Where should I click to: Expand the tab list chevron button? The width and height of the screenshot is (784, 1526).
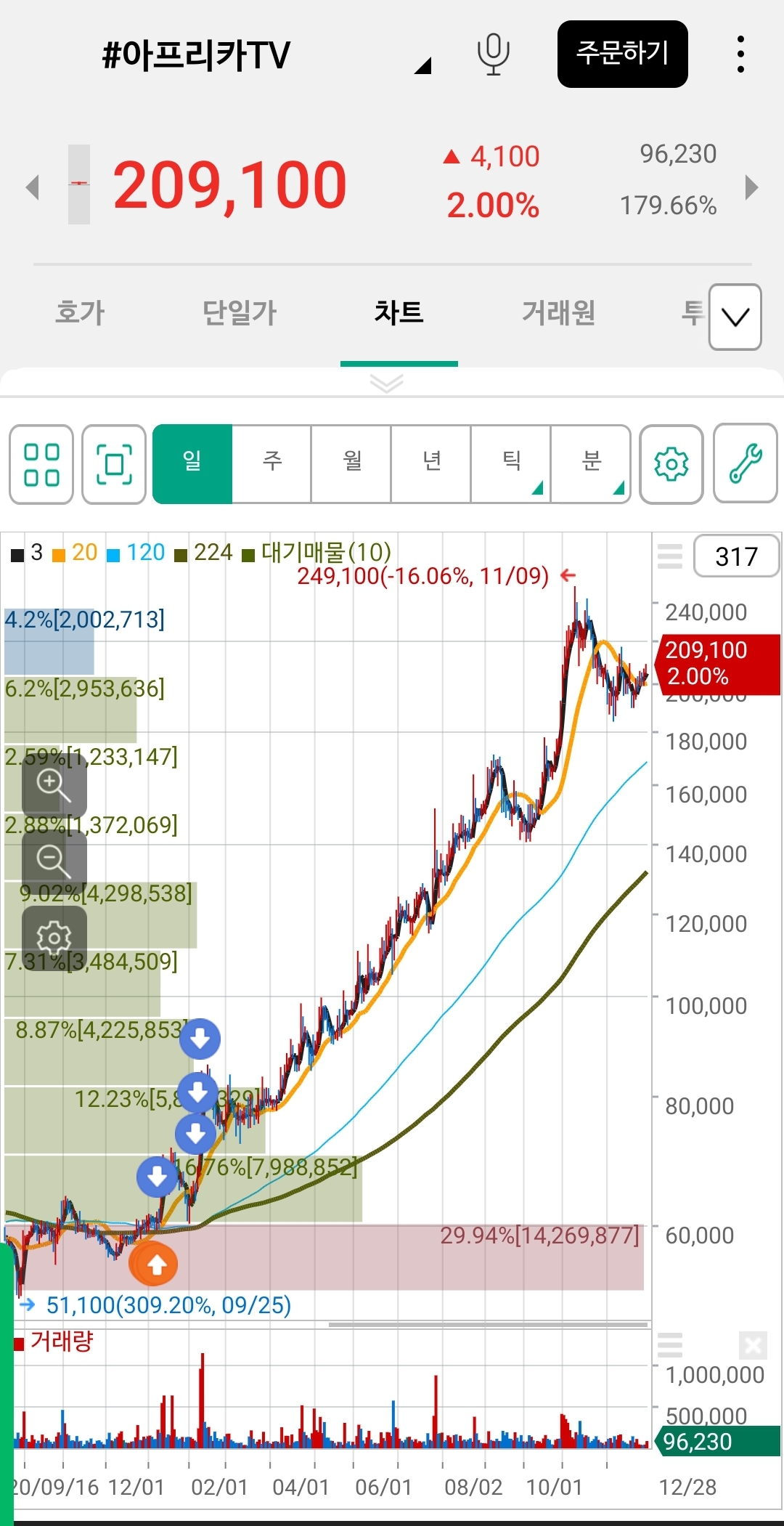tap(735, 317)
